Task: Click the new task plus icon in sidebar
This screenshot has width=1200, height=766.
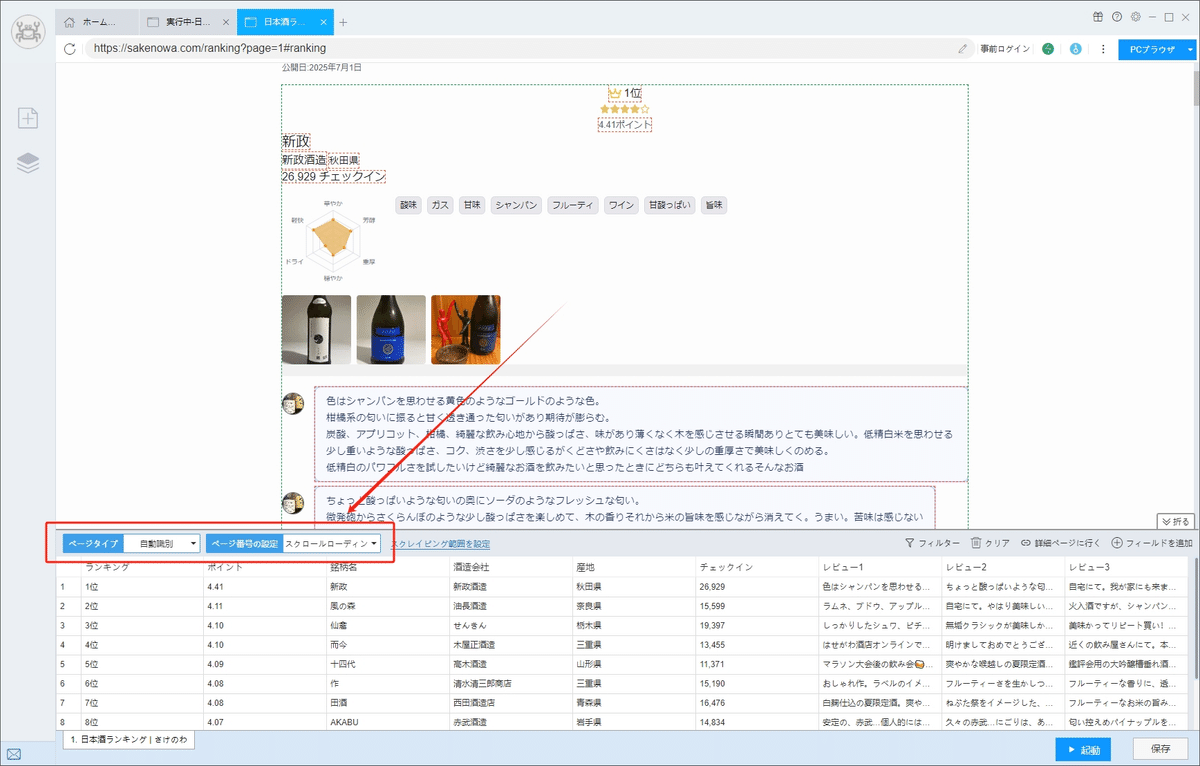Action: (28, 118)
